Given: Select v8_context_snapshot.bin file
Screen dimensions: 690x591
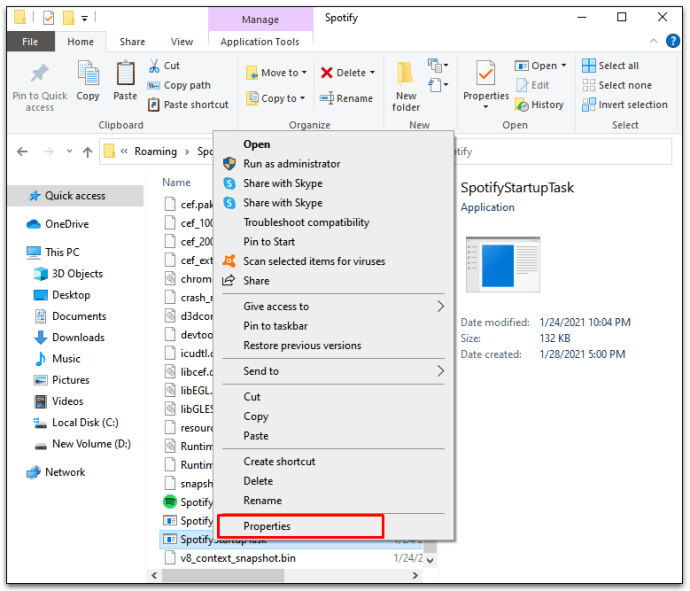Looking at the screenshot, I should coord(238,558).
